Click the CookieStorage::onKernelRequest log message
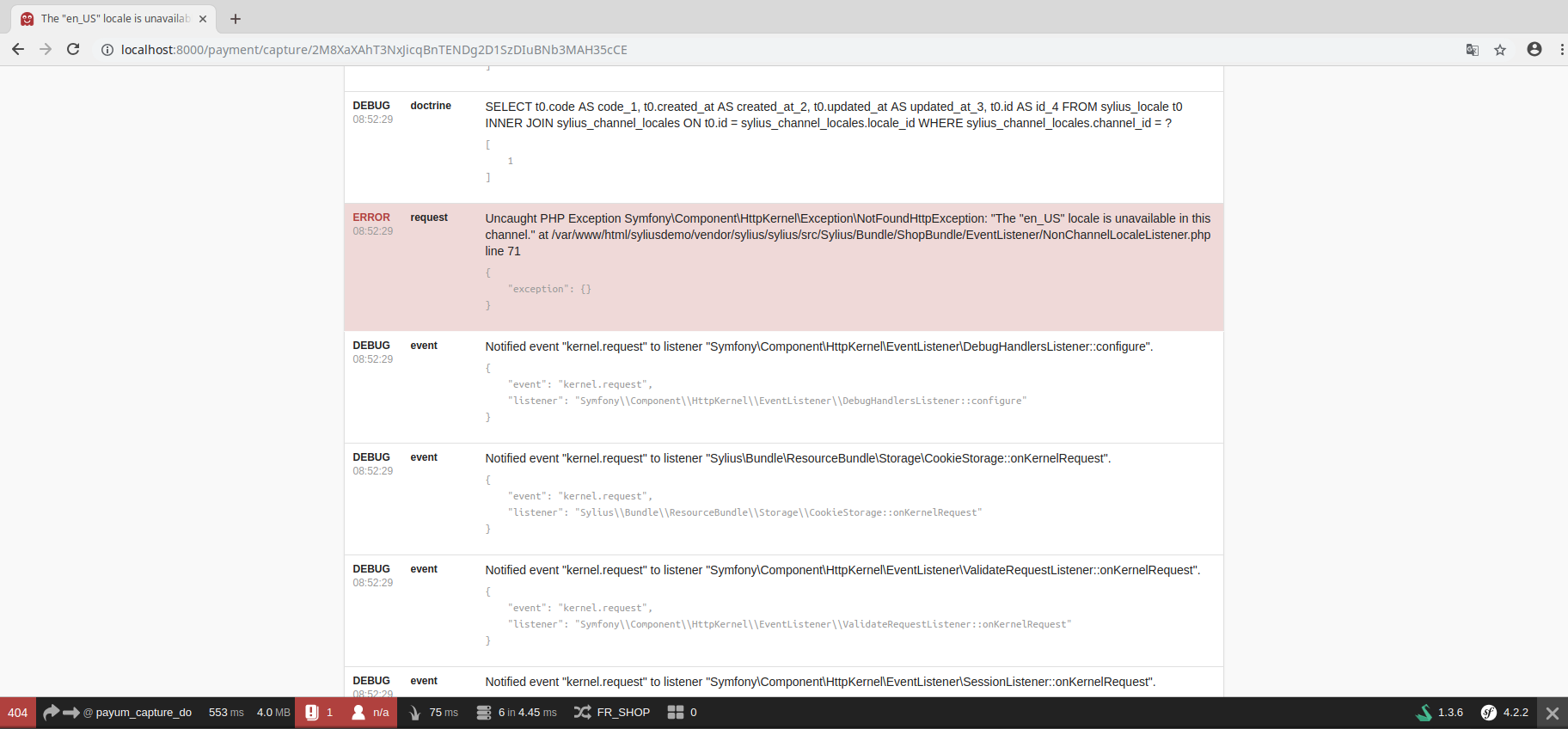1568x729 pixels. click(x=798, y=458)
